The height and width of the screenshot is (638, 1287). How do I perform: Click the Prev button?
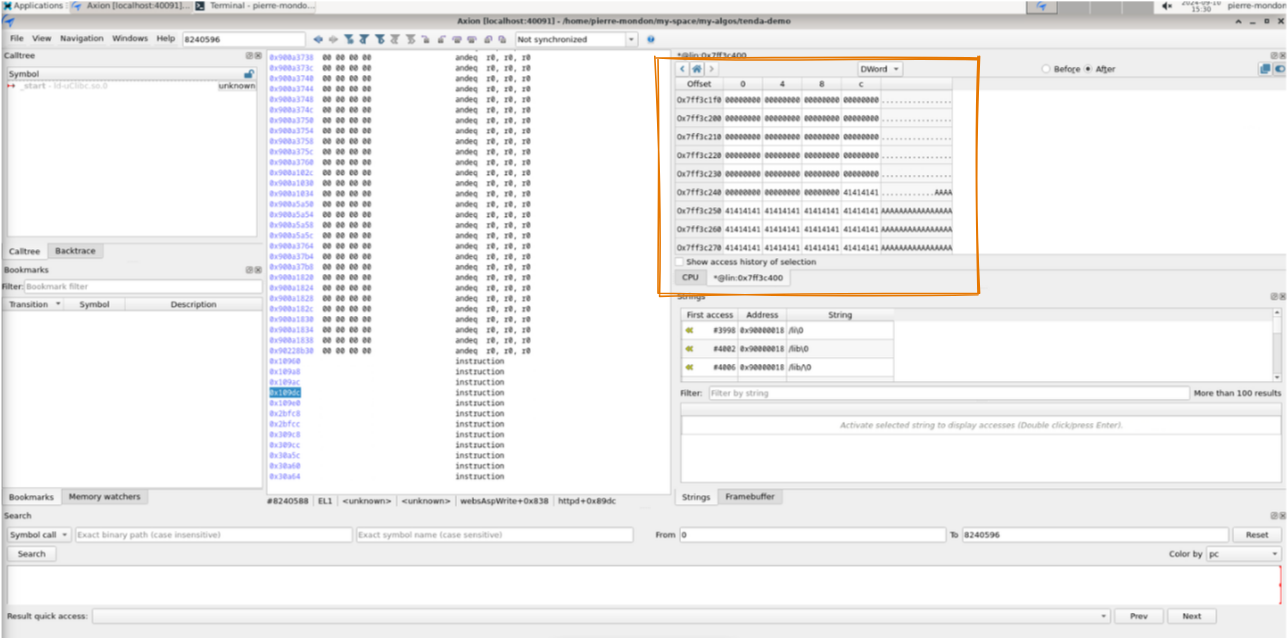pos(1139,616)
